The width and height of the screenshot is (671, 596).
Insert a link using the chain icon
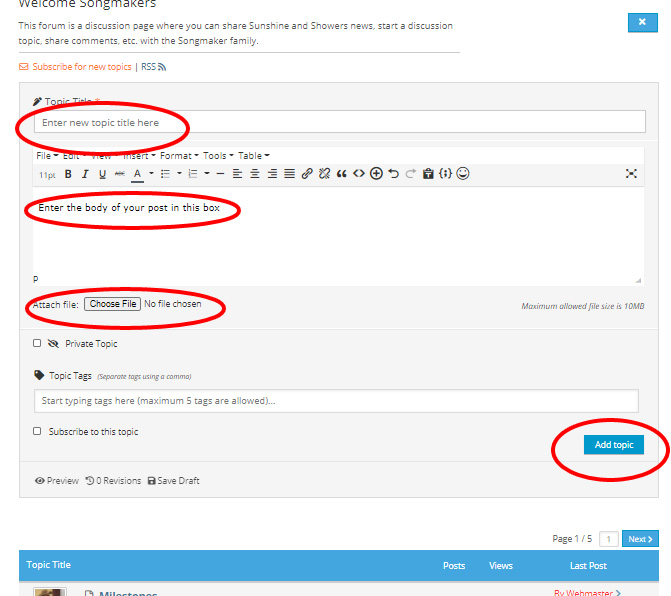tap(307, 174)
